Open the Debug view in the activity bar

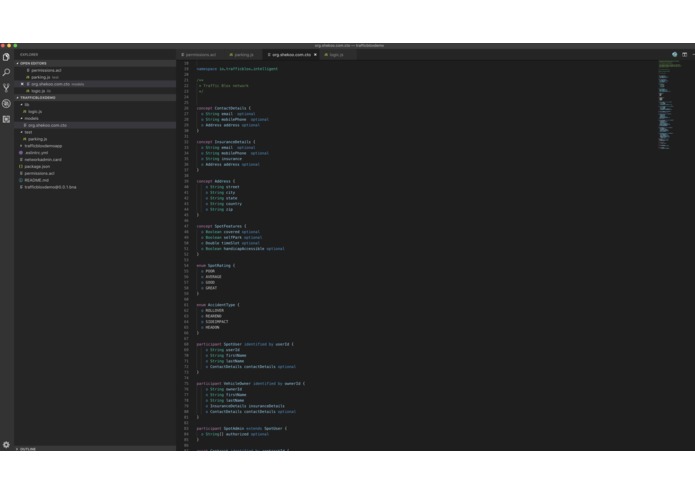point(6,104)
